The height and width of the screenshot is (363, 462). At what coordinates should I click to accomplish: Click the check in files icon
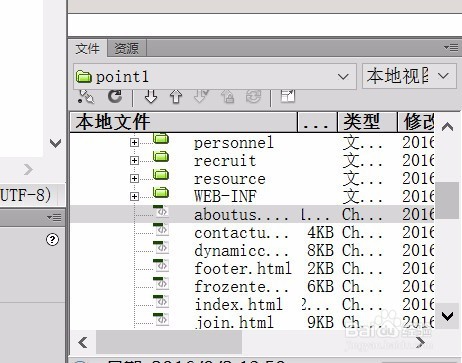(228, 97)
